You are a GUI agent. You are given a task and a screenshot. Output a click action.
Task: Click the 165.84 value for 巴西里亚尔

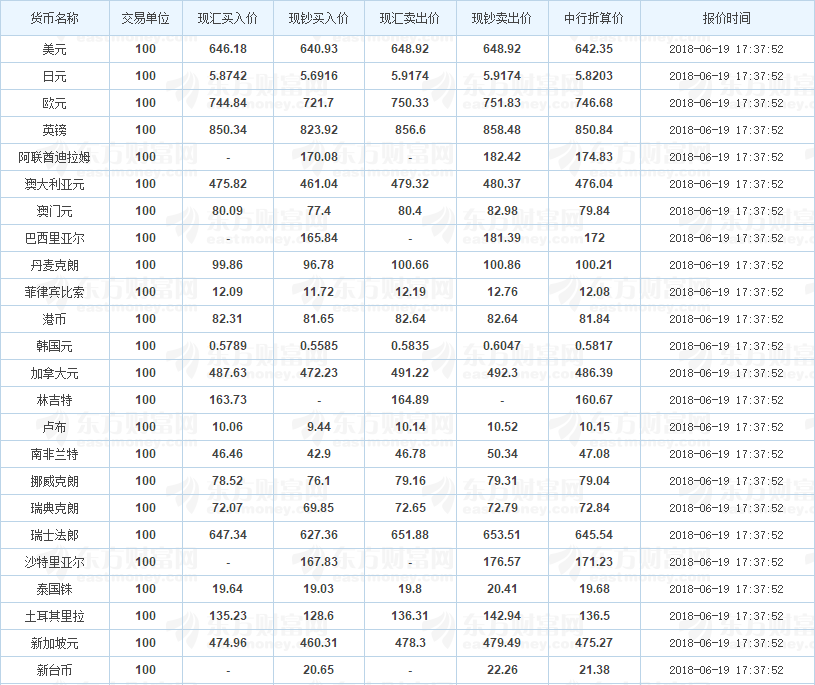tap(319, 238)
